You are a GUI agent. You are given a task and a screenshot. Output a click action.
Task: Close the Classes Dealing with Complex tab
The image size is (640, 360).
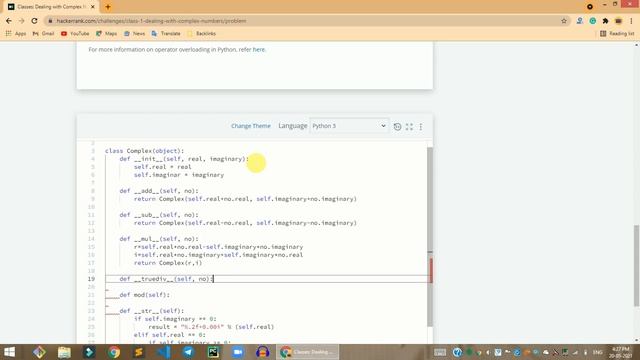[93, 7]
